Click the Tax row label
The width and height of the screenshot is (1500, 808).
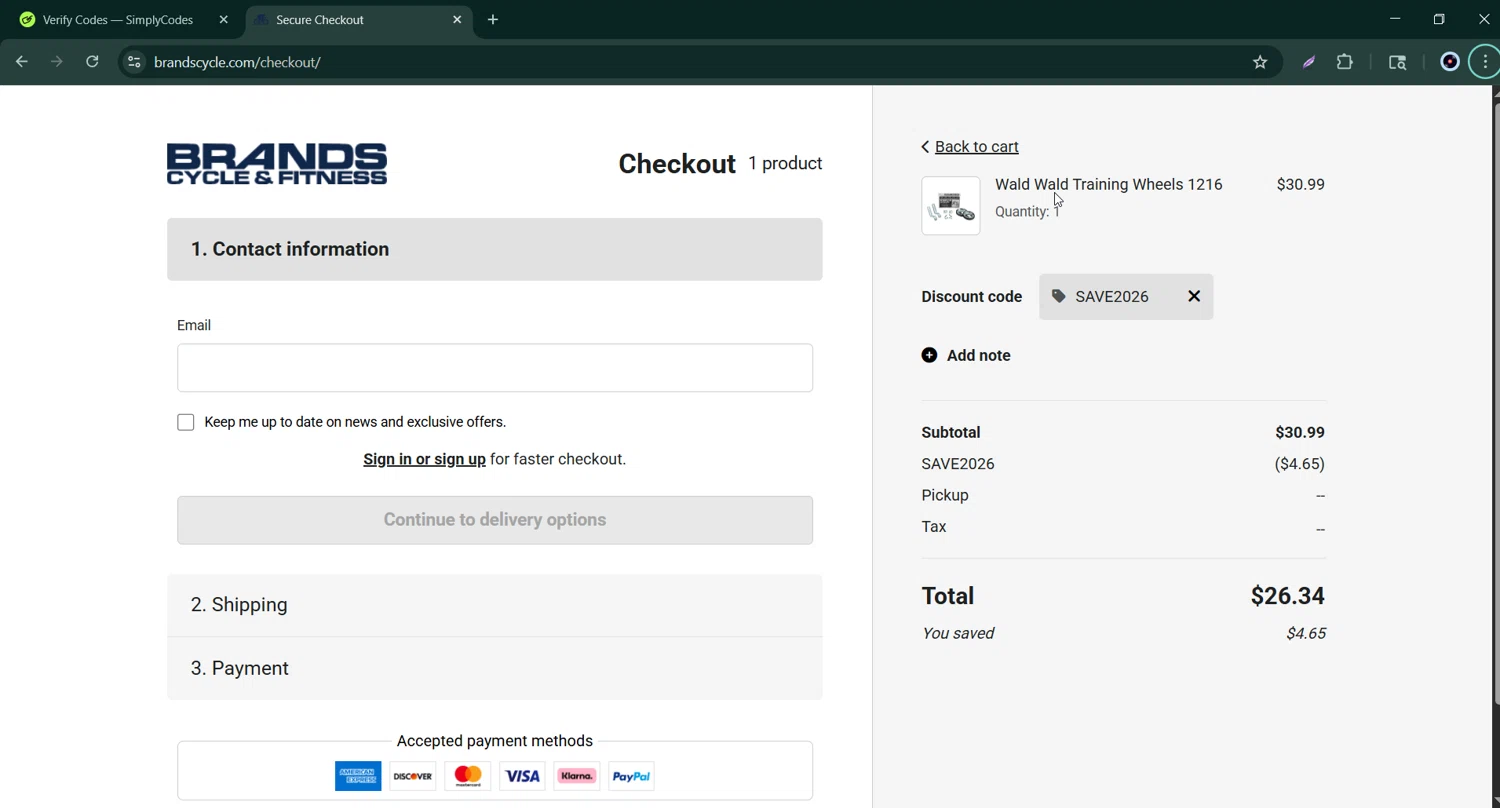(x=934, y=526)
